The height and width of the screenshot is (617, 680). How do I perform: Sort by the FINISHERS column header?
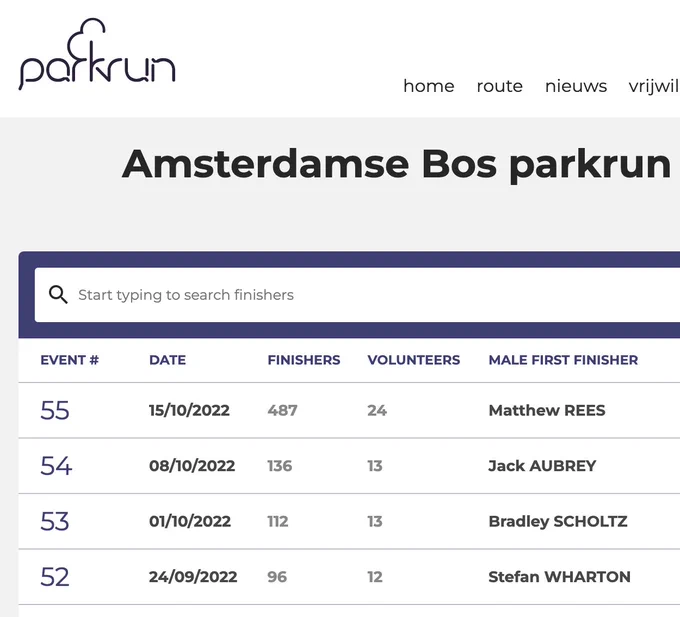pyautogui.click(x=304, y=360)
